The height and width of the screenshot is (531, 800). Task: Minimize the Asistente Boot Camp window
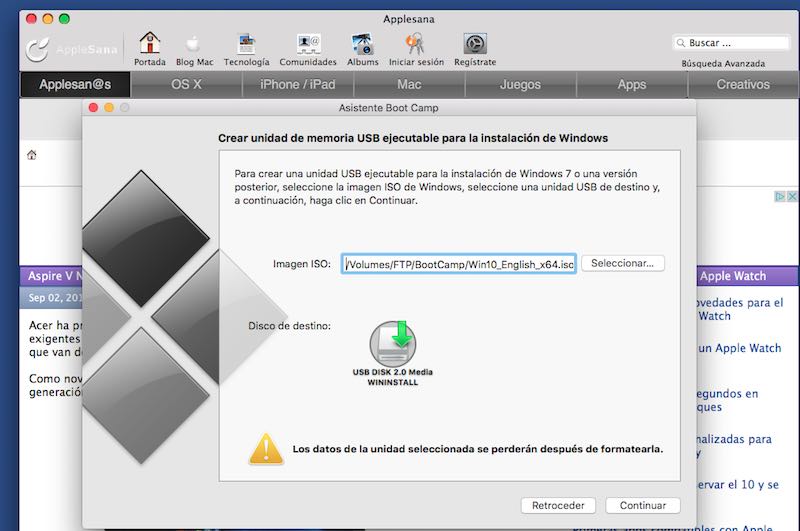[109, 108]
